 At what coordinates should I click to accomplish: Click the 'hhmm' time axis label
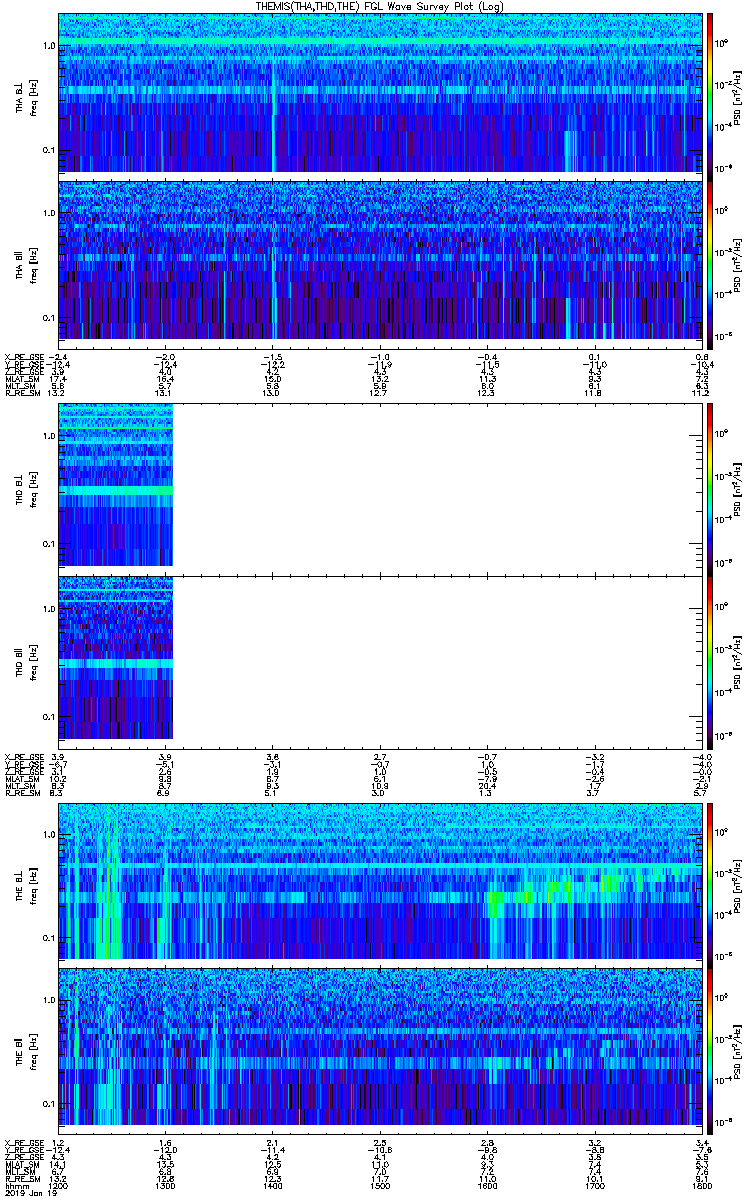17,1186
